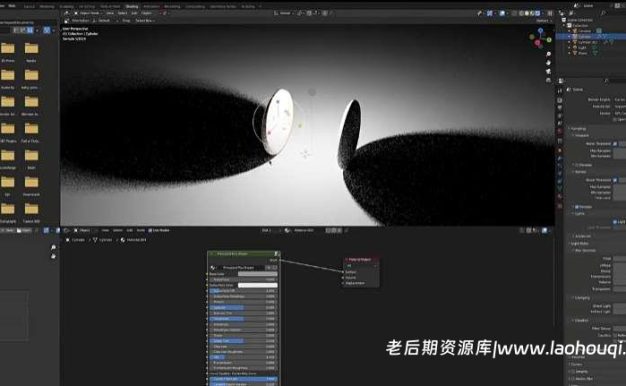Switch to the Modeling workspace tab

point(47,6)
